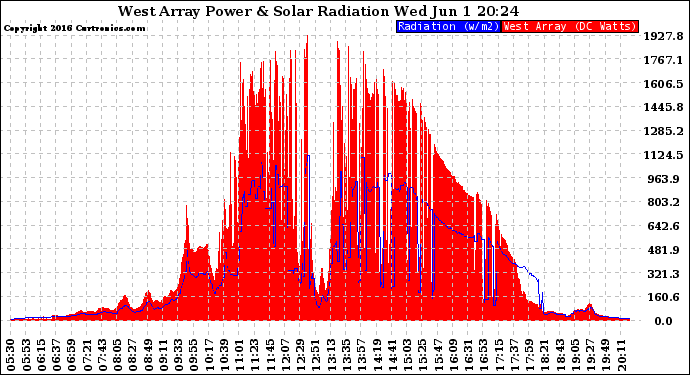Image resolution: width=690 pixels, height=375 pixels.
Task: Click the chart title 'West Array Power & Solar Radiation'
Action: pos(253,11)
